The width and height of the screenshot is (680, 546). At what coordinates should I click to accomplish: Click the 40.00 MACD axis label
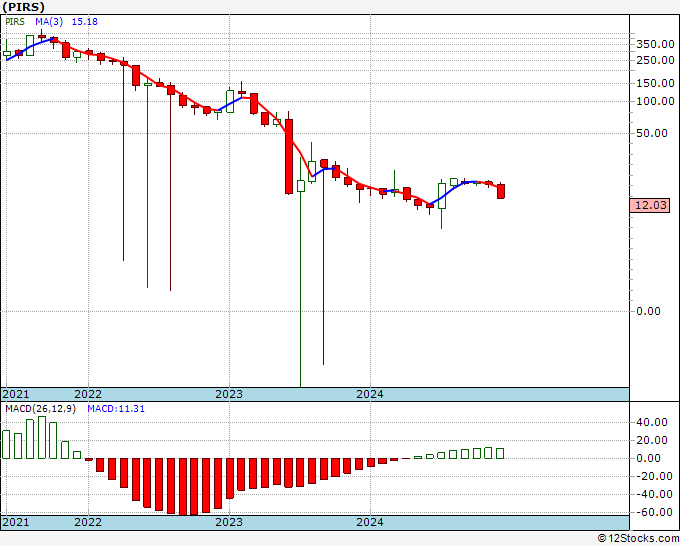click(x=652, y=422)
